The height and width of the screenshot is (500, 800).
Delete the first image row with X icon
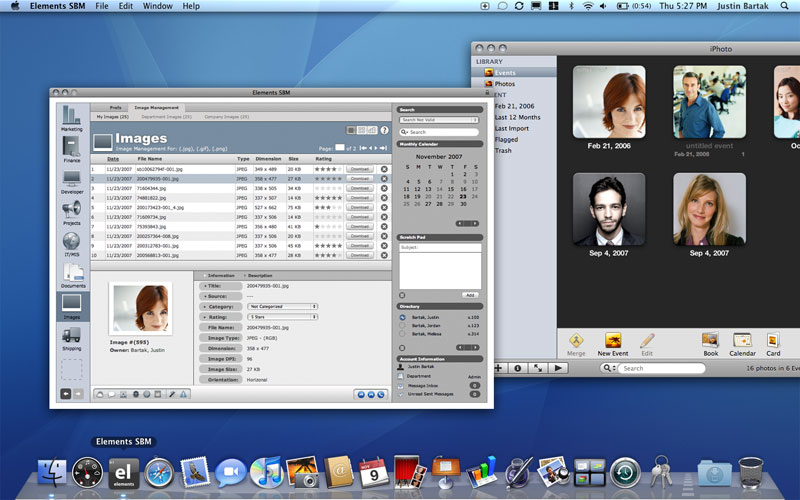click(384, 169)
